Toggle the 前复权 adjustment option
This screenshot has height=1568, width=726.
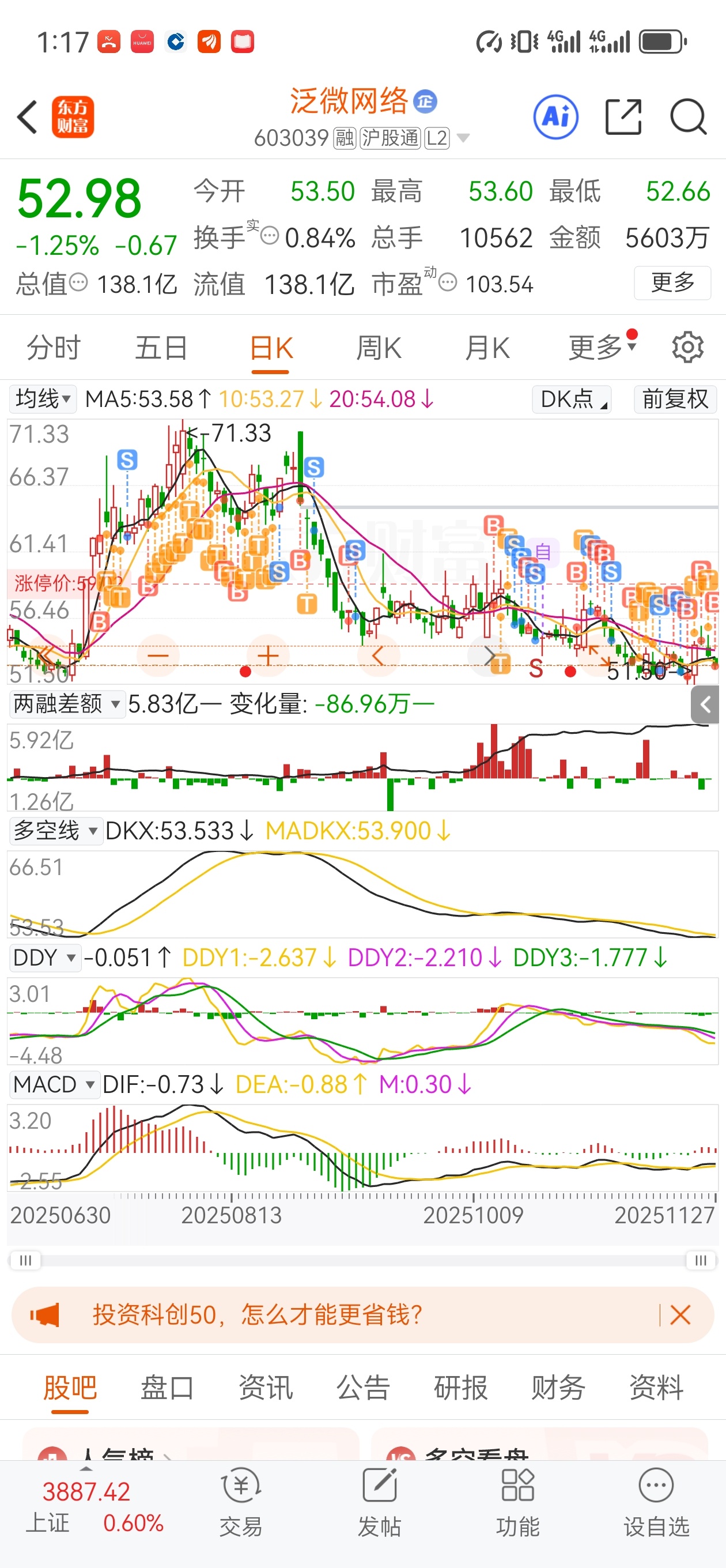[x=675, y=399]
